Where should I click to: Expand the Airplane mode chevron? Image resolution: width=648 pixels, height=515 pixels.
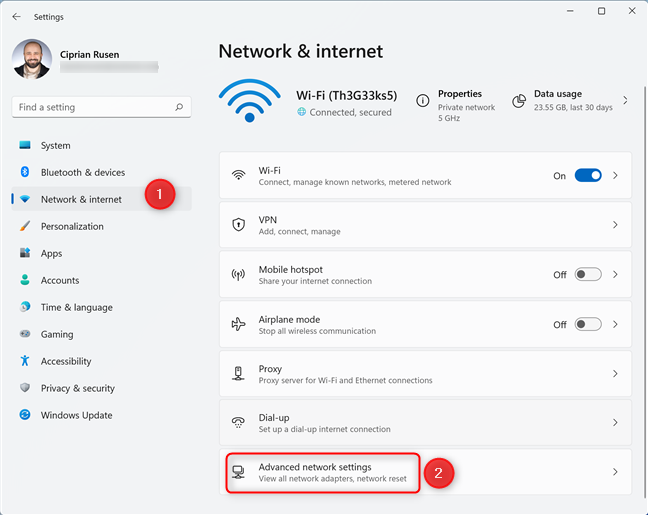click(x=615, y=324)
